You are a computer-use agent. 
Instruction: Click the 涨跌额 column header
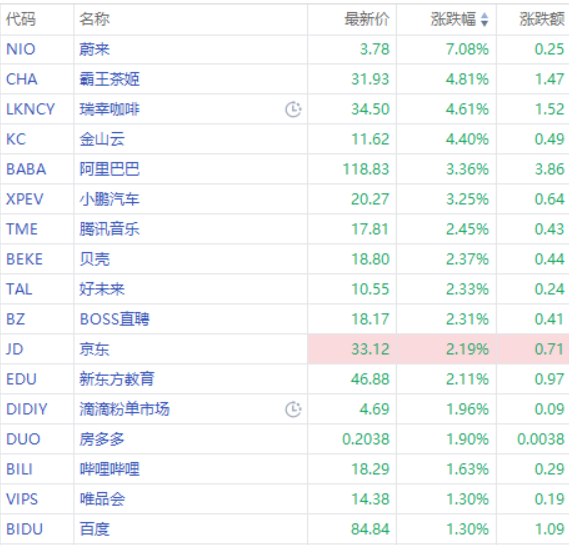tap(542, 19)
